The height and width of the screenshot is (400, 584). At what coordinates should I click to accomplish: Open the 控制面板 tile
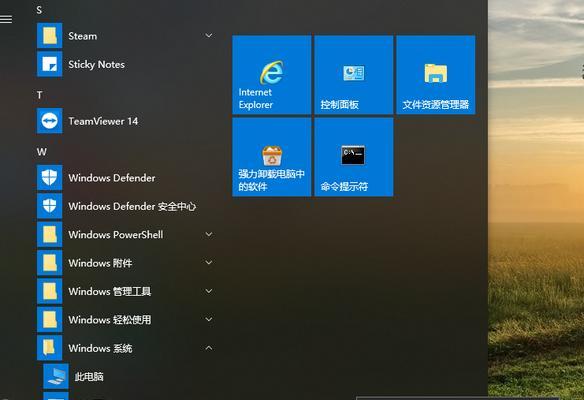pyautogui.click(x=354, y=75)
